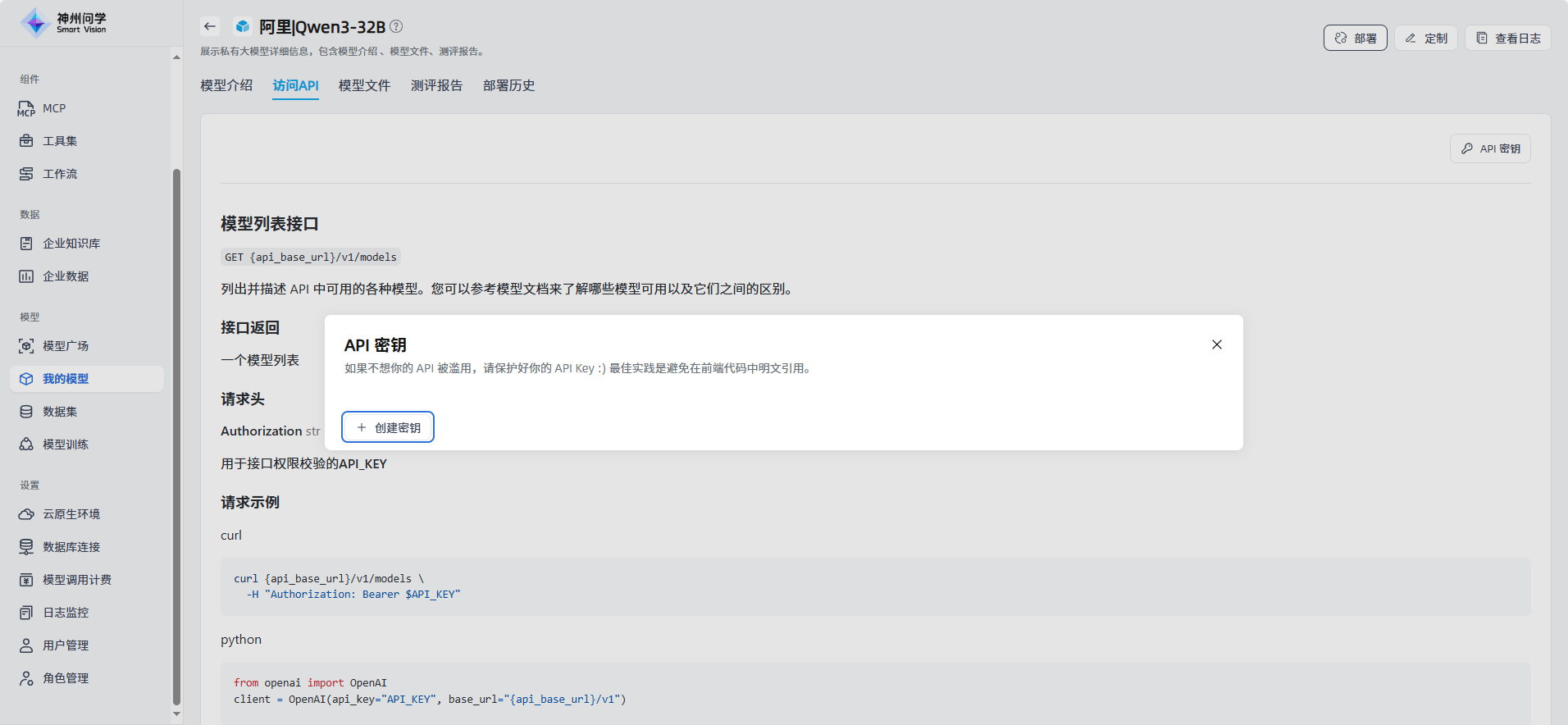Viewport: 1568px width, 725px height.
Task: Go to 工作流 workflow section
Action: pos(59,174)
